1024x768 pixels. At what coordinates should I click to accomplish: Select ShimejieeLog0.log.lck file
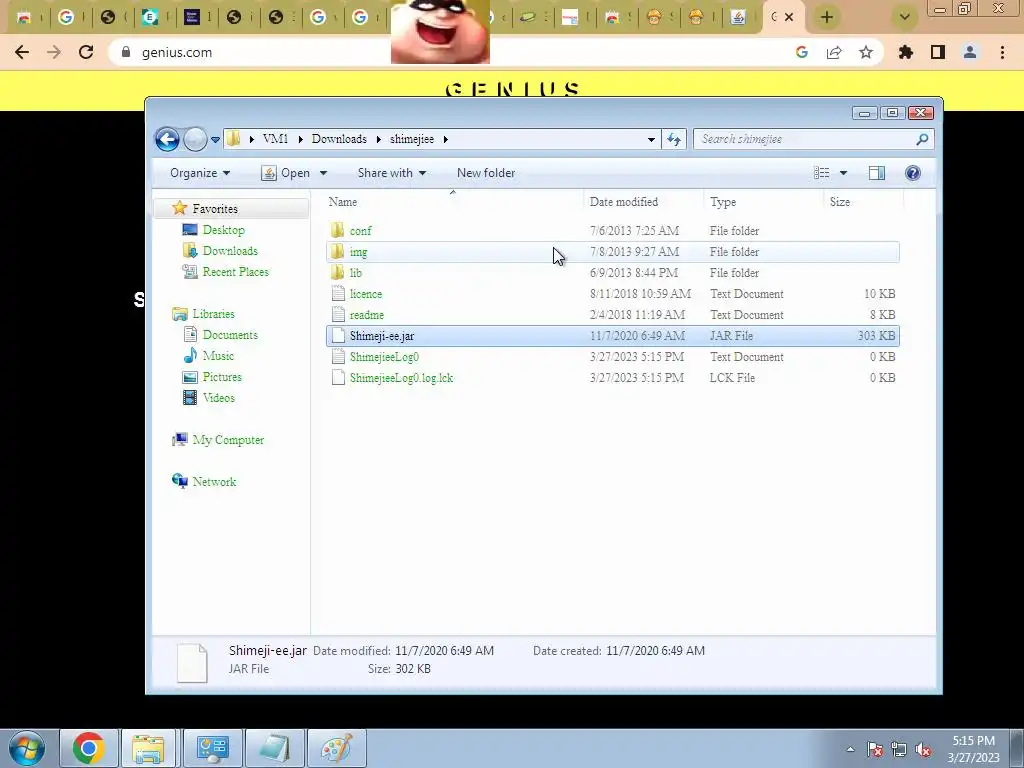point(612,377)
